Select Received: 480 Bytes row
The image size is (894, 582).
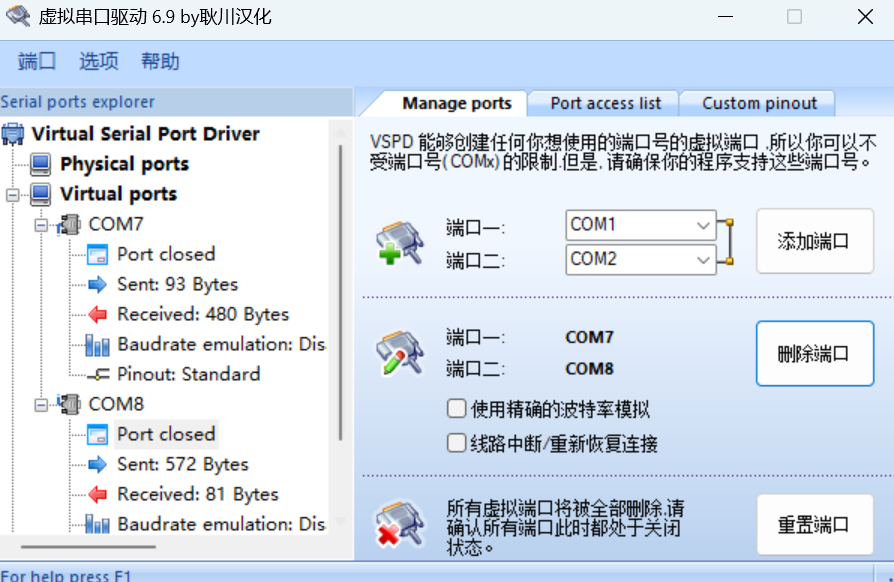pos(203,315)
